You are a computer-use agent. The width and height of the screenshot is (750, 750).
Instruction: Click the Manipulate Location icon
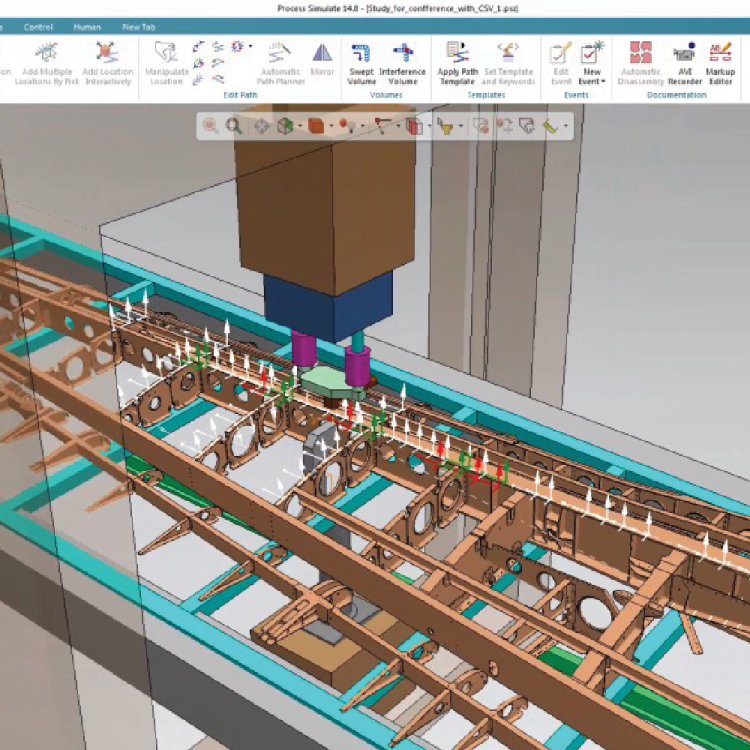[167, 62]
